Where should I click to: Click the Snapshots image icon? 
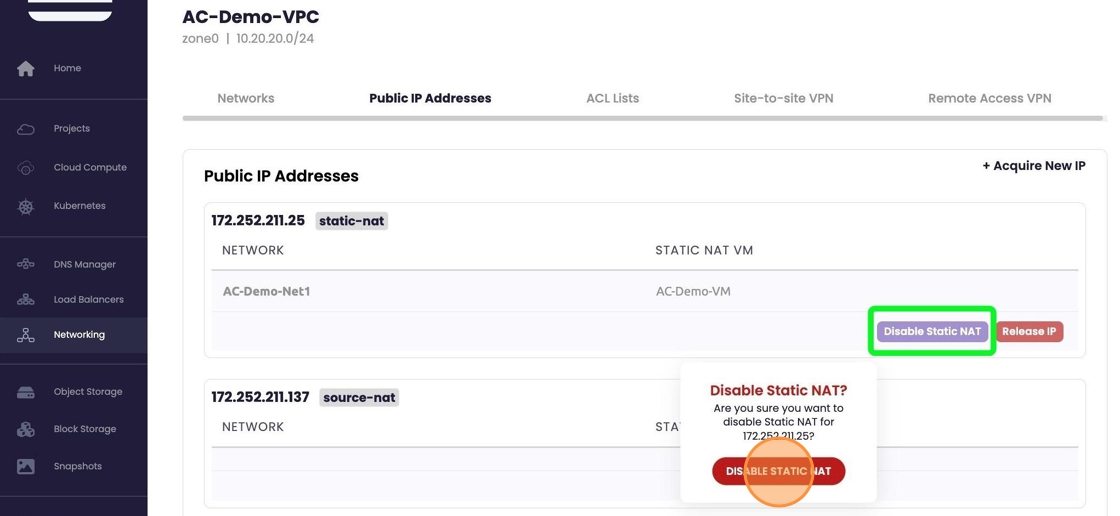pyautogui.click(x=26, y=466)
